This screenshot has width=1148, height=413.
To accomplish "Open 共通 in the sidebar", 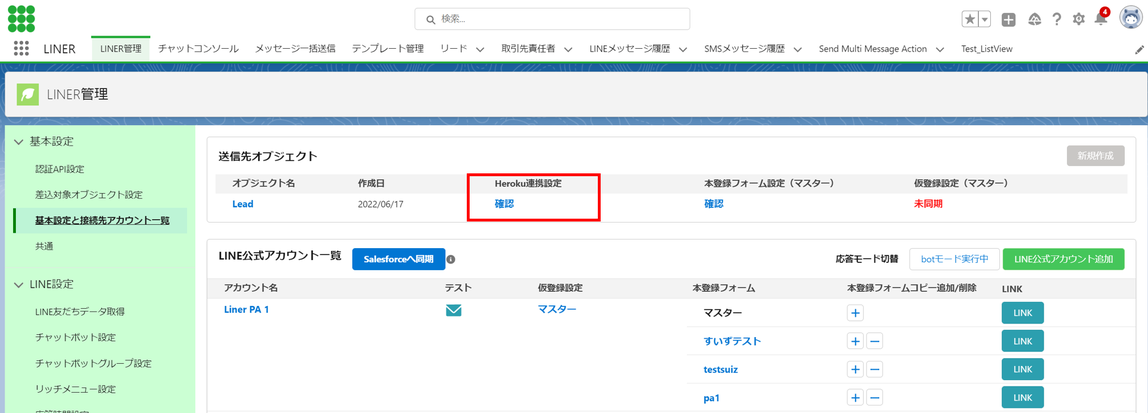I will 44,246.
